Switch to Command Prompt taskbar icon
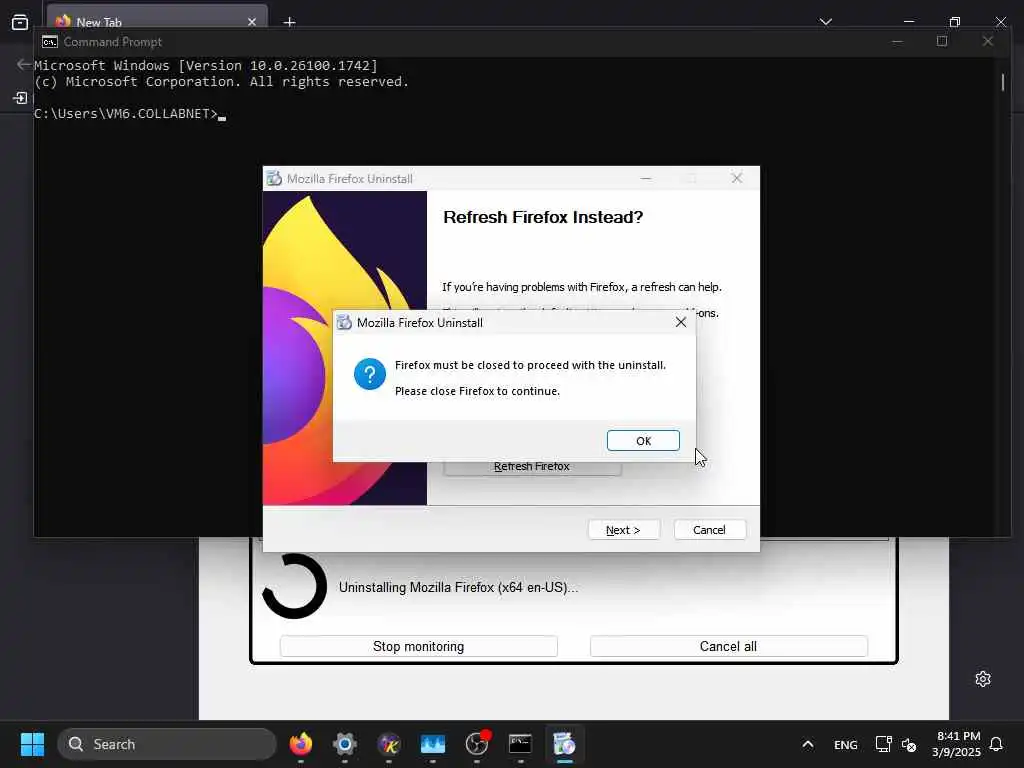The image size is (1024, 768). [520, 744]
